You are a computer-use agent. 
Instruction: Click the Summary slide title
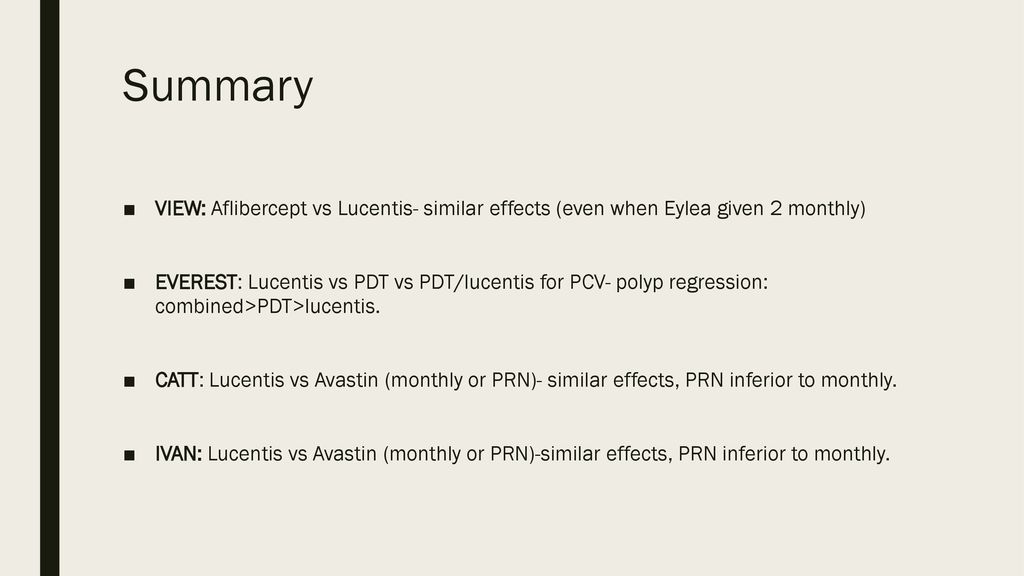point(217,86)
